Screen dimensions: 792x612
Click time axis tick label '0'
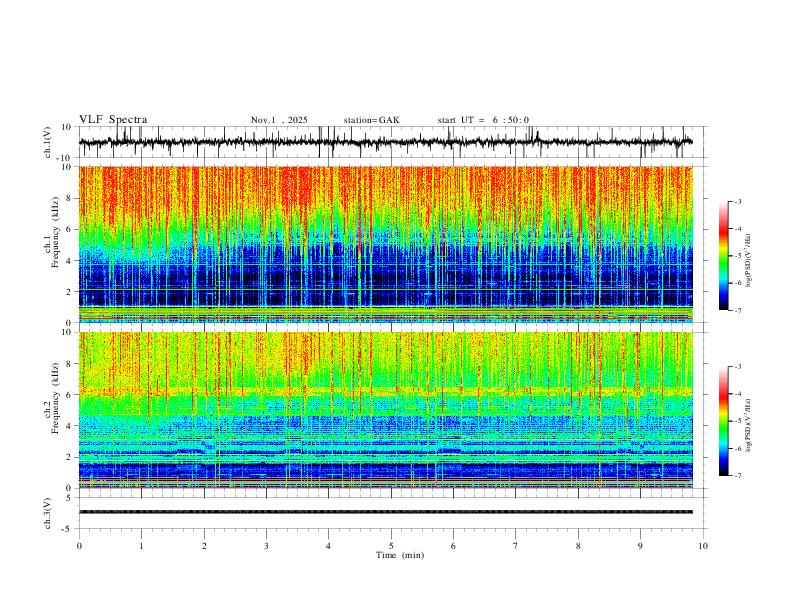coord(79,546)
